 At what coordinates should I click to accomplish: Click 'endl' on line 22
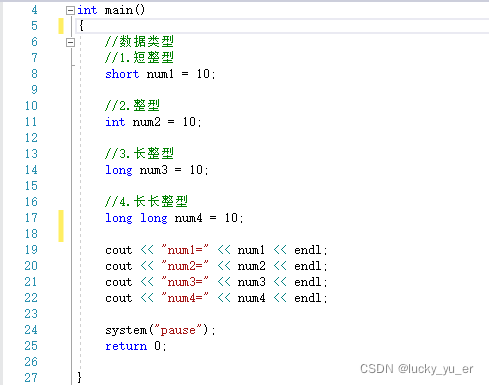pos(307,298)
